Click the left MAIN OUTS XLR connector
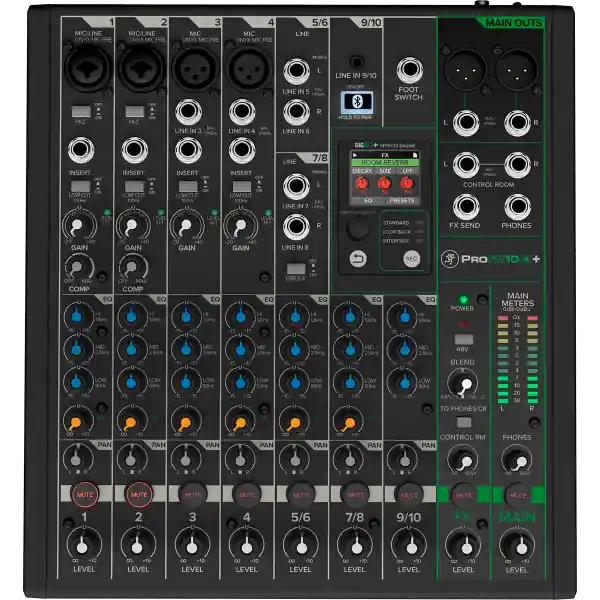This screenshot has width=600, height=600. [465, 70]
